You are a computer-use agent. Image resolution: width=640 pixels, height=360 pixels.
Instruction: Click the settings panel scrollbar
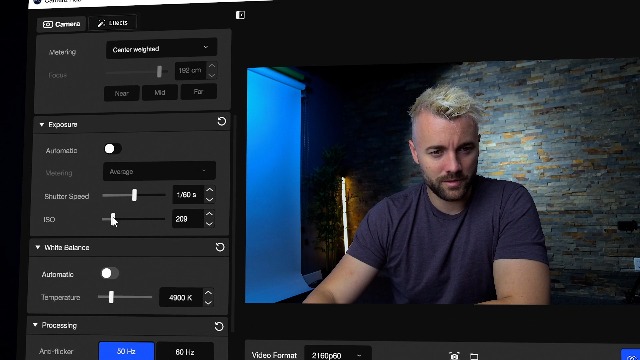(x=233, y=222)
